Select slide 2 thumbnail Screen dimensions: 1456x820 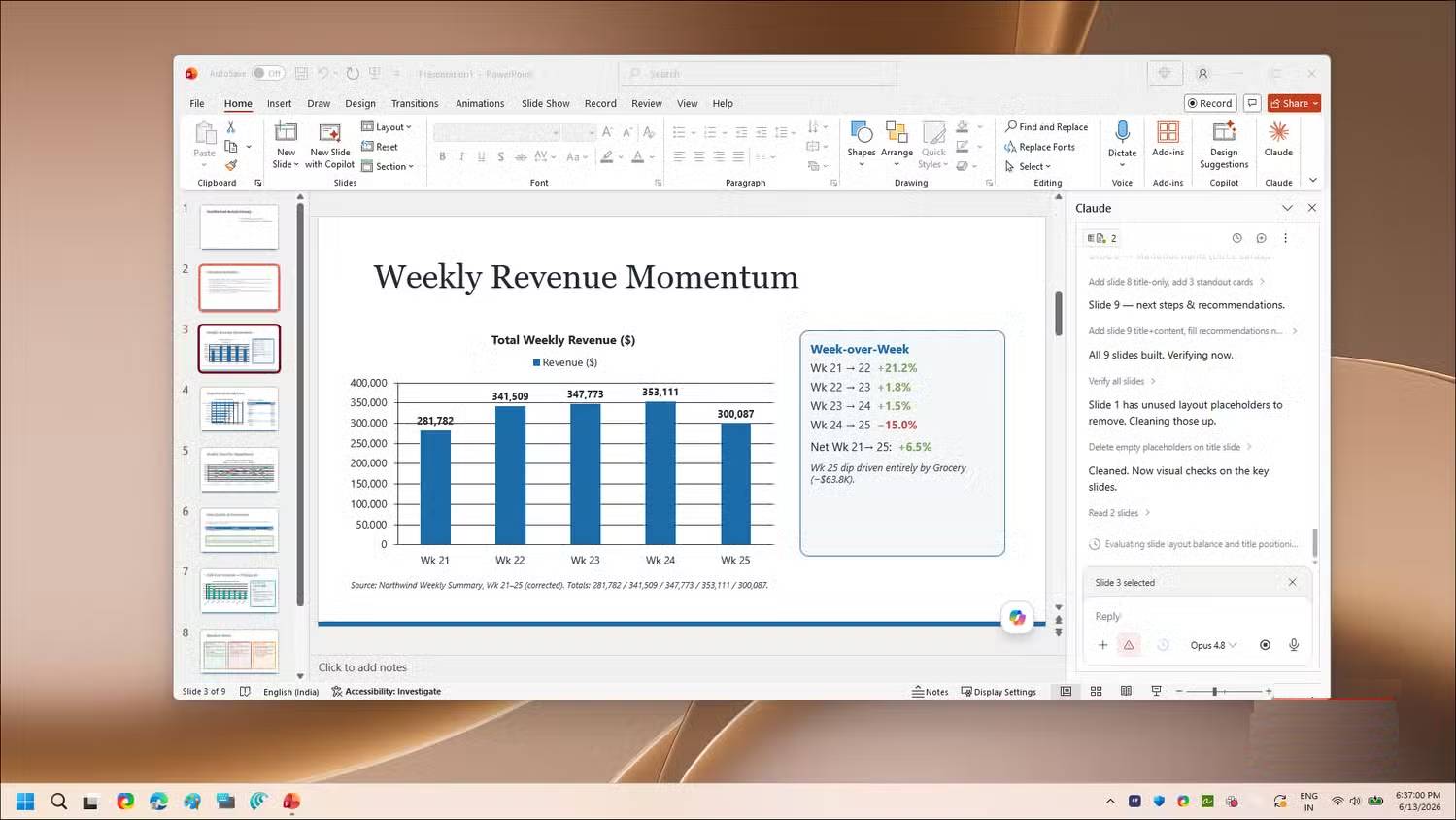pos(239,288)
